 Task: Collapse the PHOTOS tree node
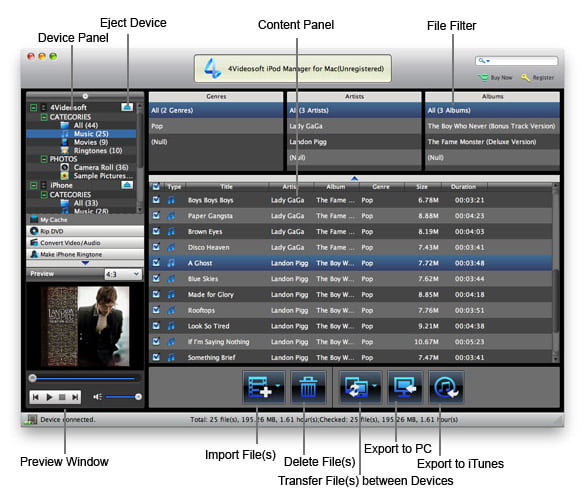pyautogui.click(x=44, y=159)
